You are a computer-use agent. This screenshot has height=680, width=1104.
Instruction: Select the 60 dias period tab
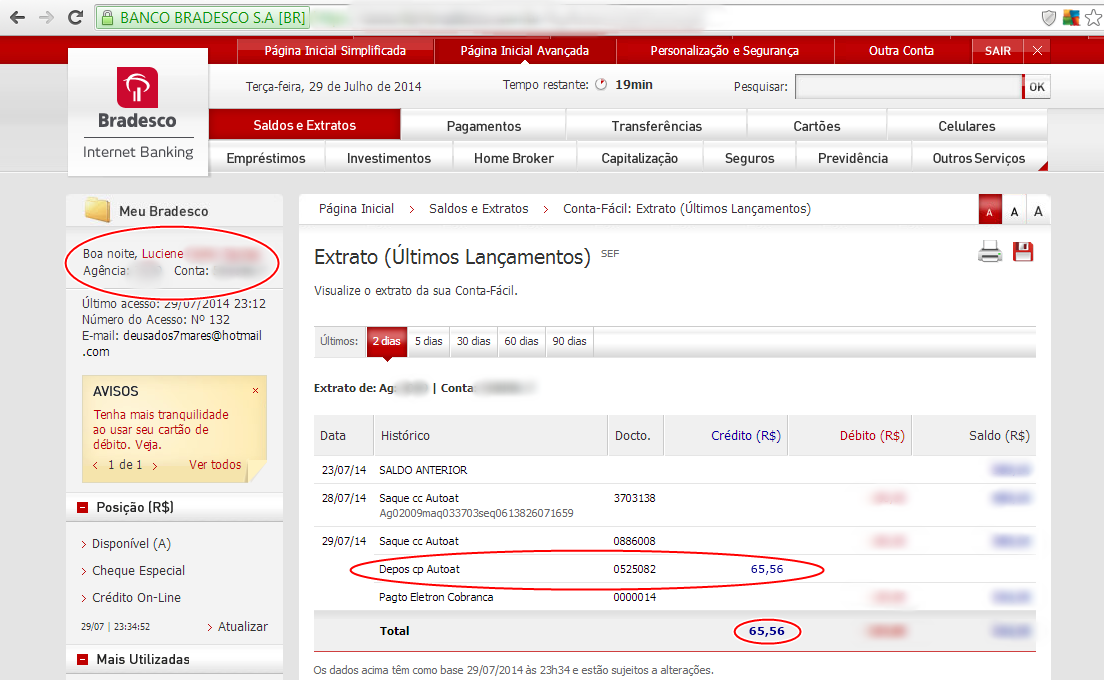coord(522,341)
